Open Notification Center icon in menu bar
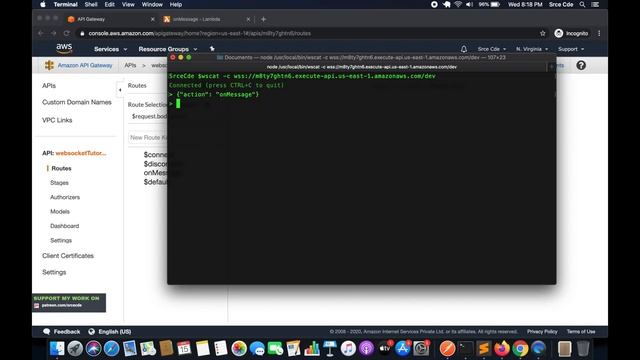The height and width of the screenshot is (360, 640). click(x=595, y=4)
